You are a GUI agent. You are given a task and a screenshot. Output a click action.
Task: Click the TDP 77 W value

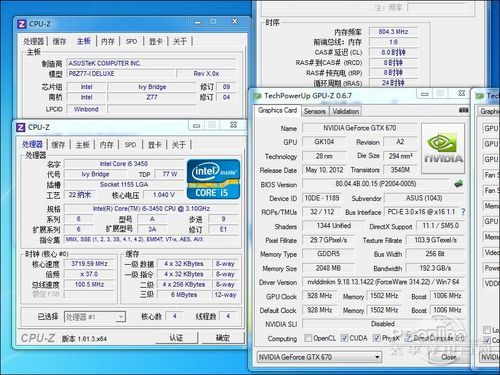(x=169, y=174)
